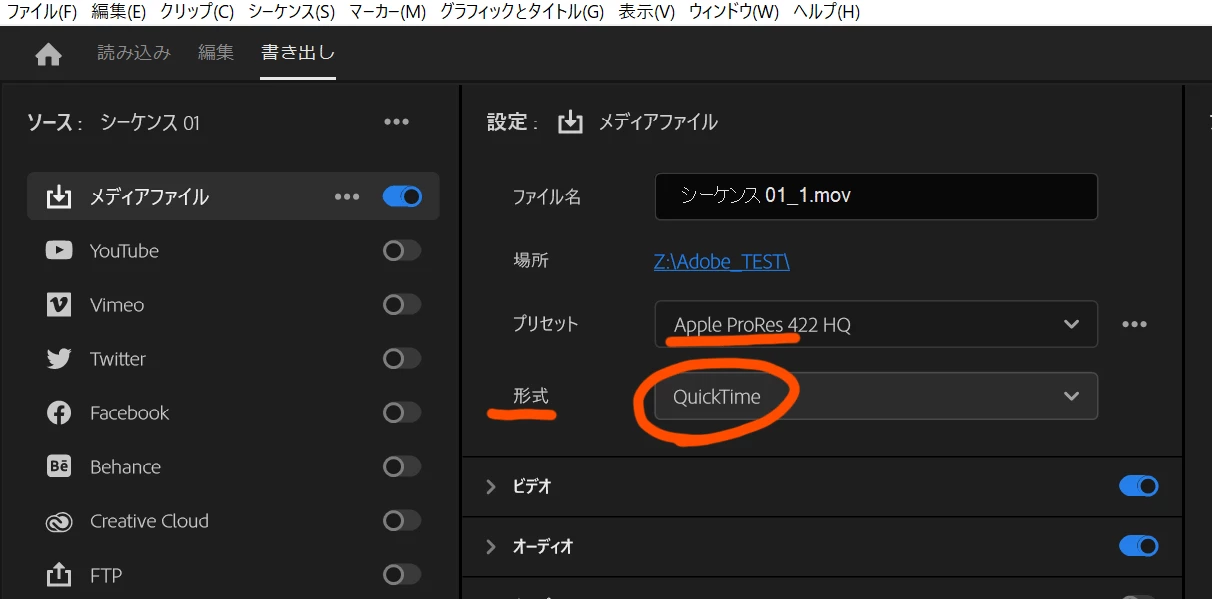Open the Z:\Adobe_TEST\ location link
The height and width of the screenshot is (599, 1212).
(722, 262)
